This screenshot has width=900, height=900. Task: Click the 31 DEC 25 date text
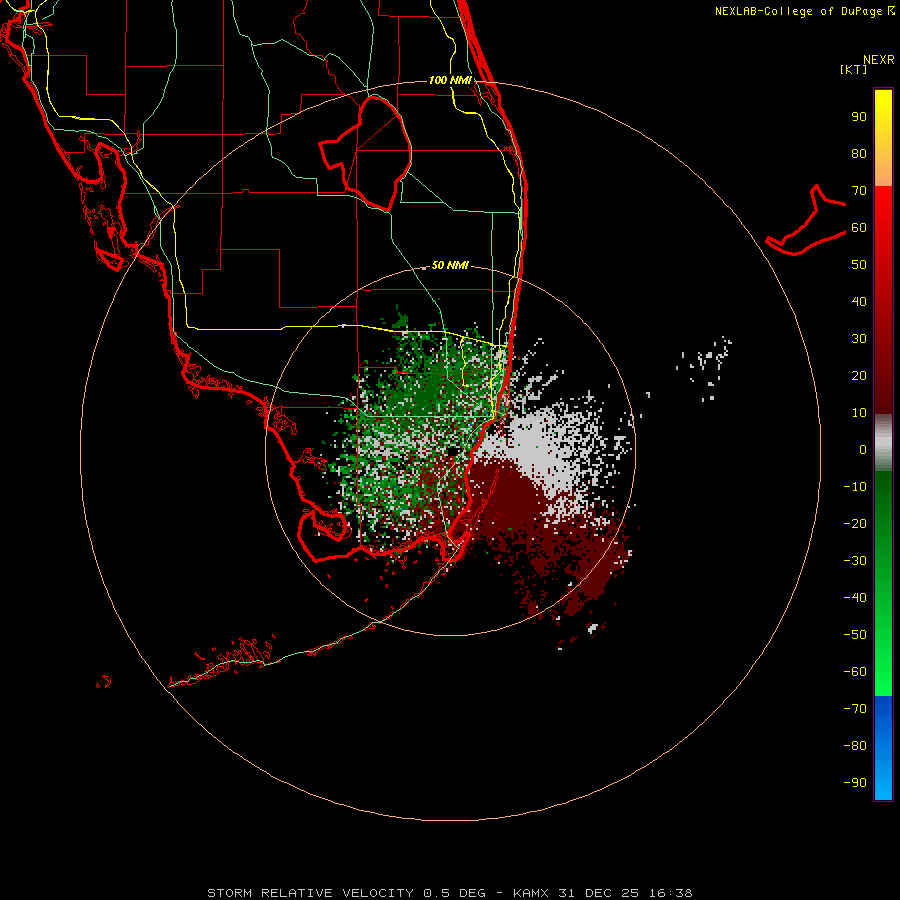599,893
